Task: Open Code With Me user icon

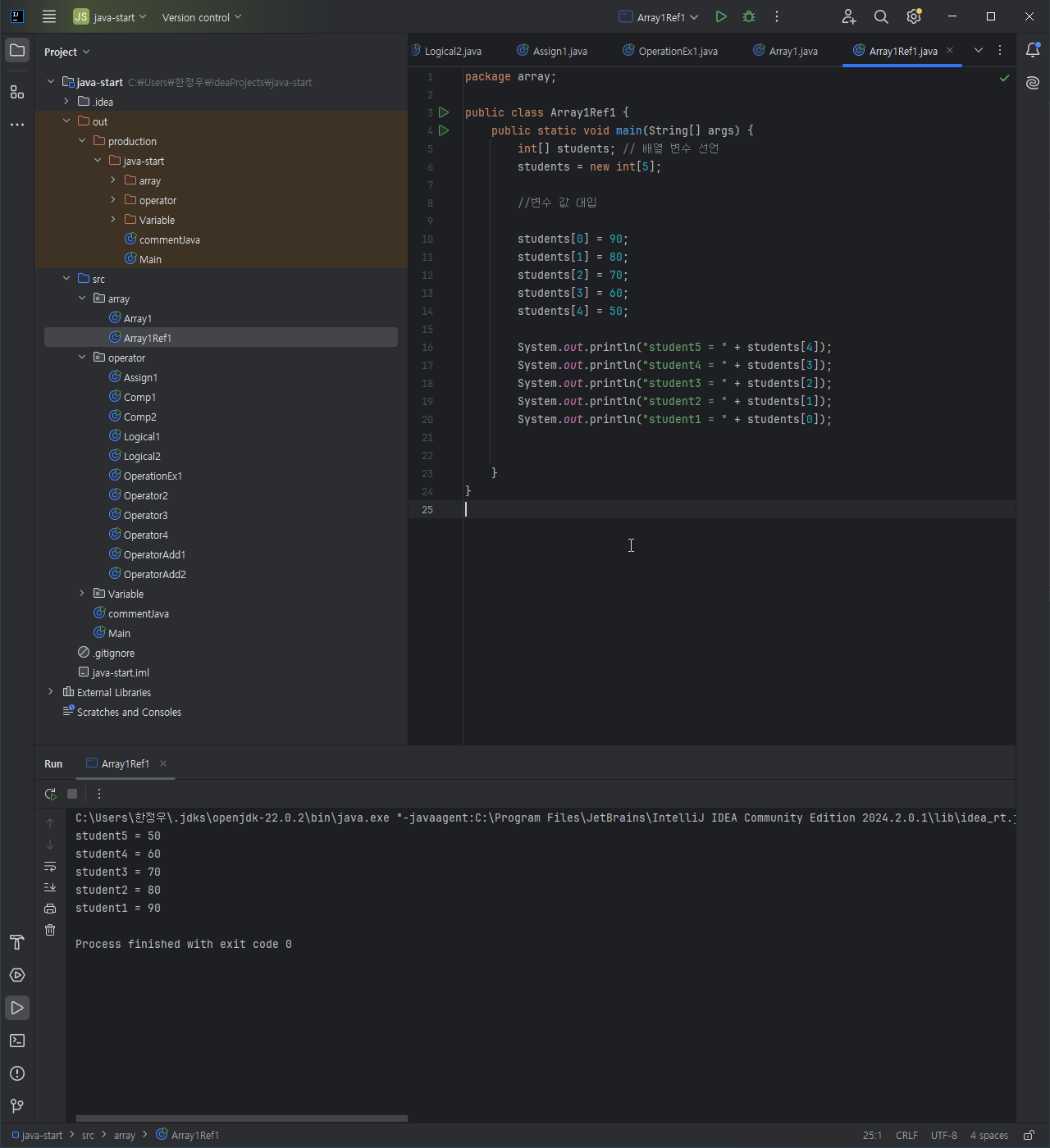Action: (x=849, y=16)
